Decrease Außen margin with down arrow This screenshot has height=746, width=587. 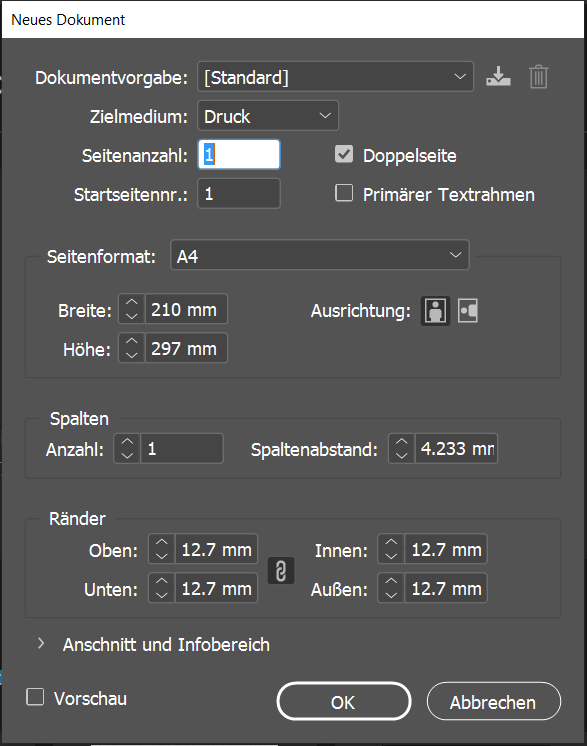click(x=391, y=596)
